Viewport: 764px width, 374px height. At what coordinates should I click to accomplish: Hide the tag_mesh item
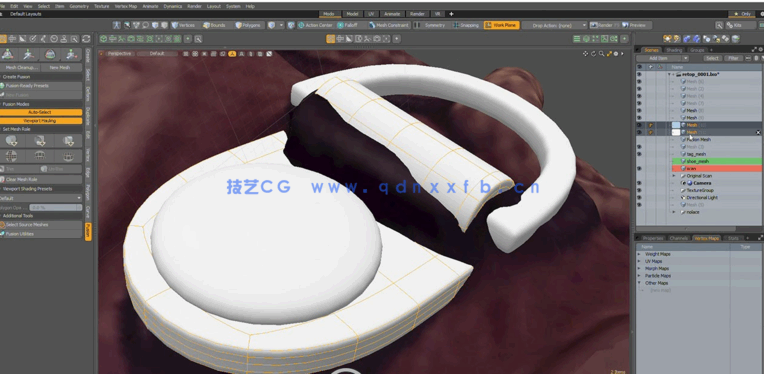[x=639, y=154]
